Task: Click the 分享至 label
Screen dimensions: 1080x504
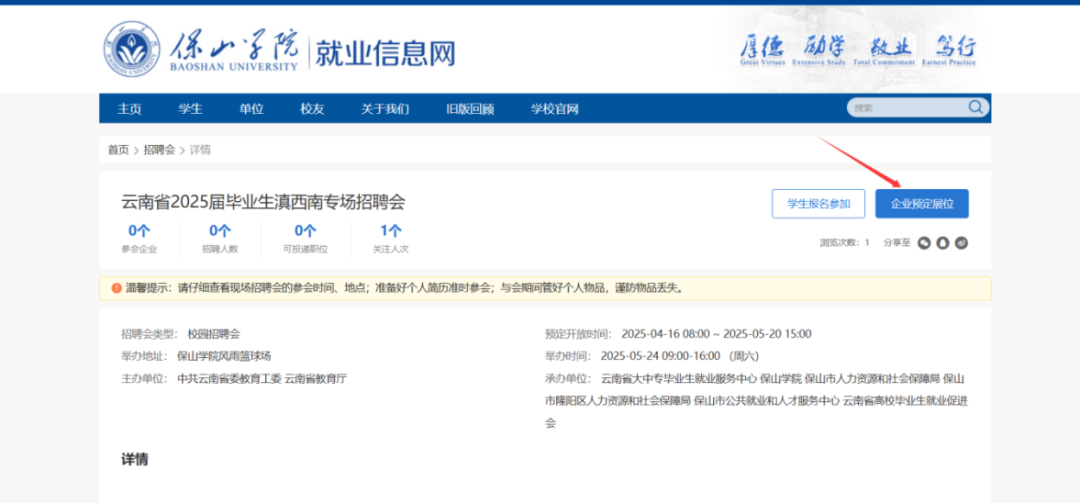Action: tap(897, 242)
